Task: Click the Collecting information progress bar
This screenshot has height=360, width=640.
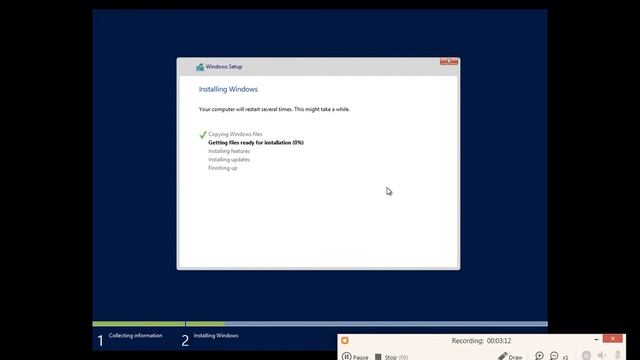Action: [x=139, y=324]
